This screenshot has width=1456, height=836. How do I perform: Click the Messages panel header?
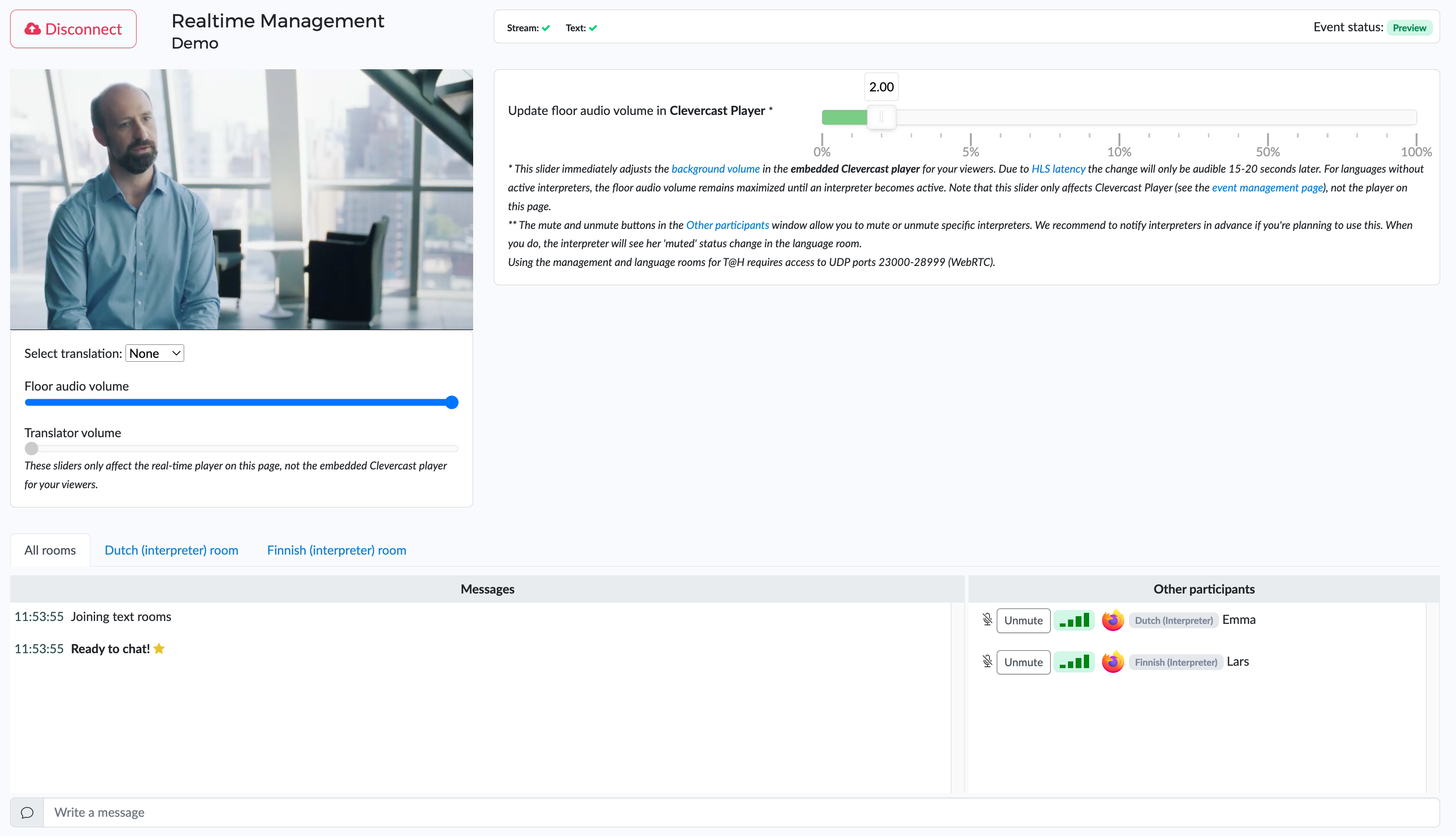[x=487, y=589]
